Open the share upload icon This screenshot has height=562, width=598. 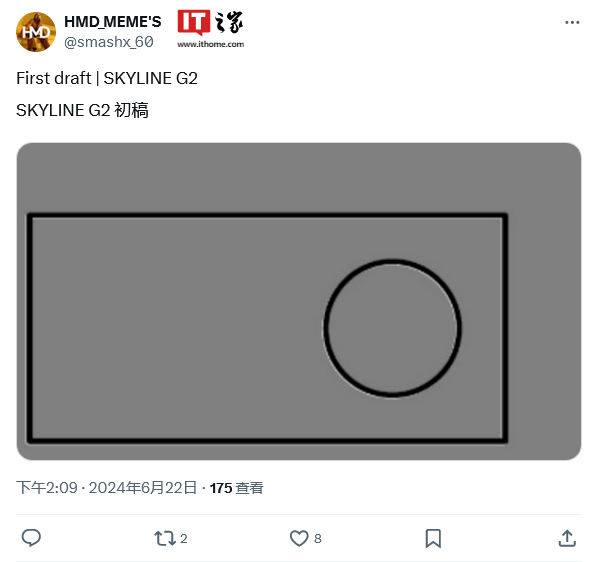(567, 538)
